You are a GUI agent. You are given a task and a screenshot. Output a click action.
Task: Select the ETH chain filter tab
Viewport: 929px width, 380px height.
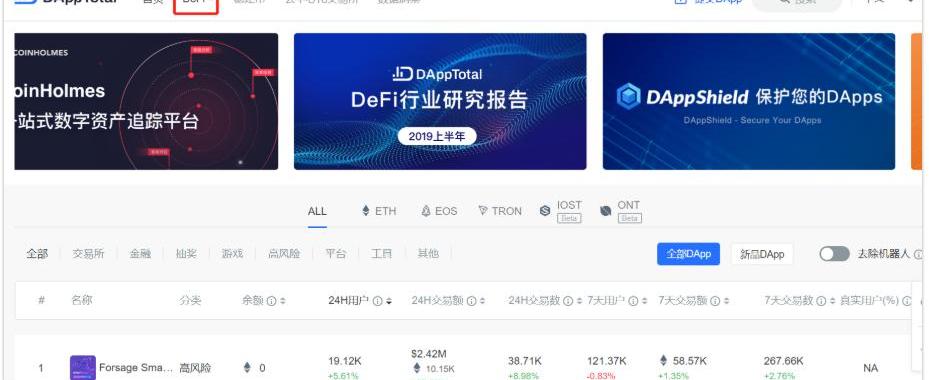pos(378,211)
